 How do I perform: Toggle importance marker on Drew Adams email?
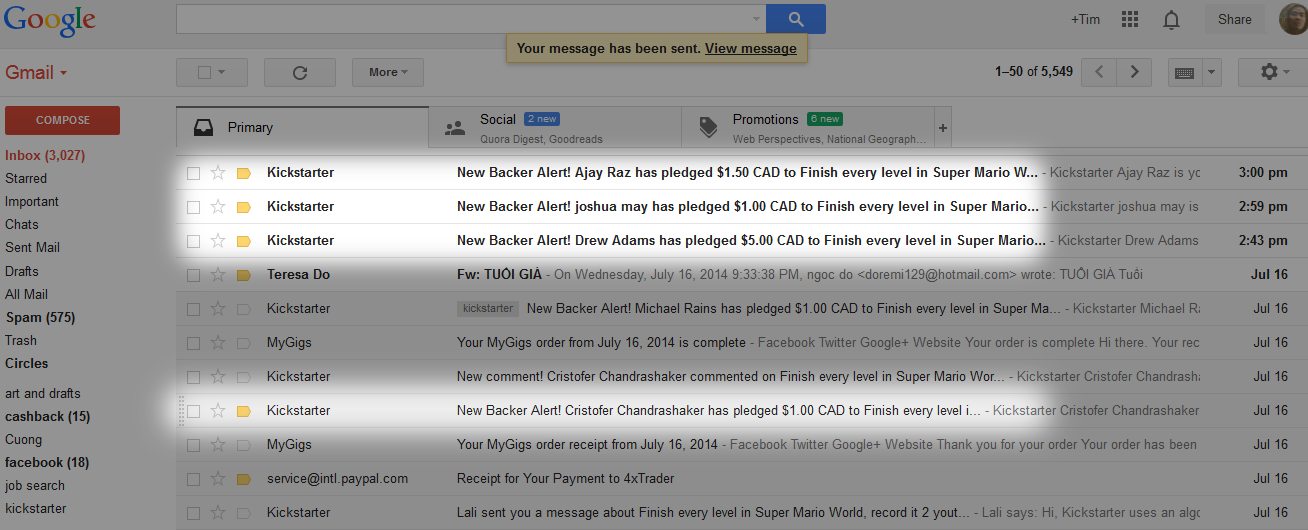(x=243, y=241)
